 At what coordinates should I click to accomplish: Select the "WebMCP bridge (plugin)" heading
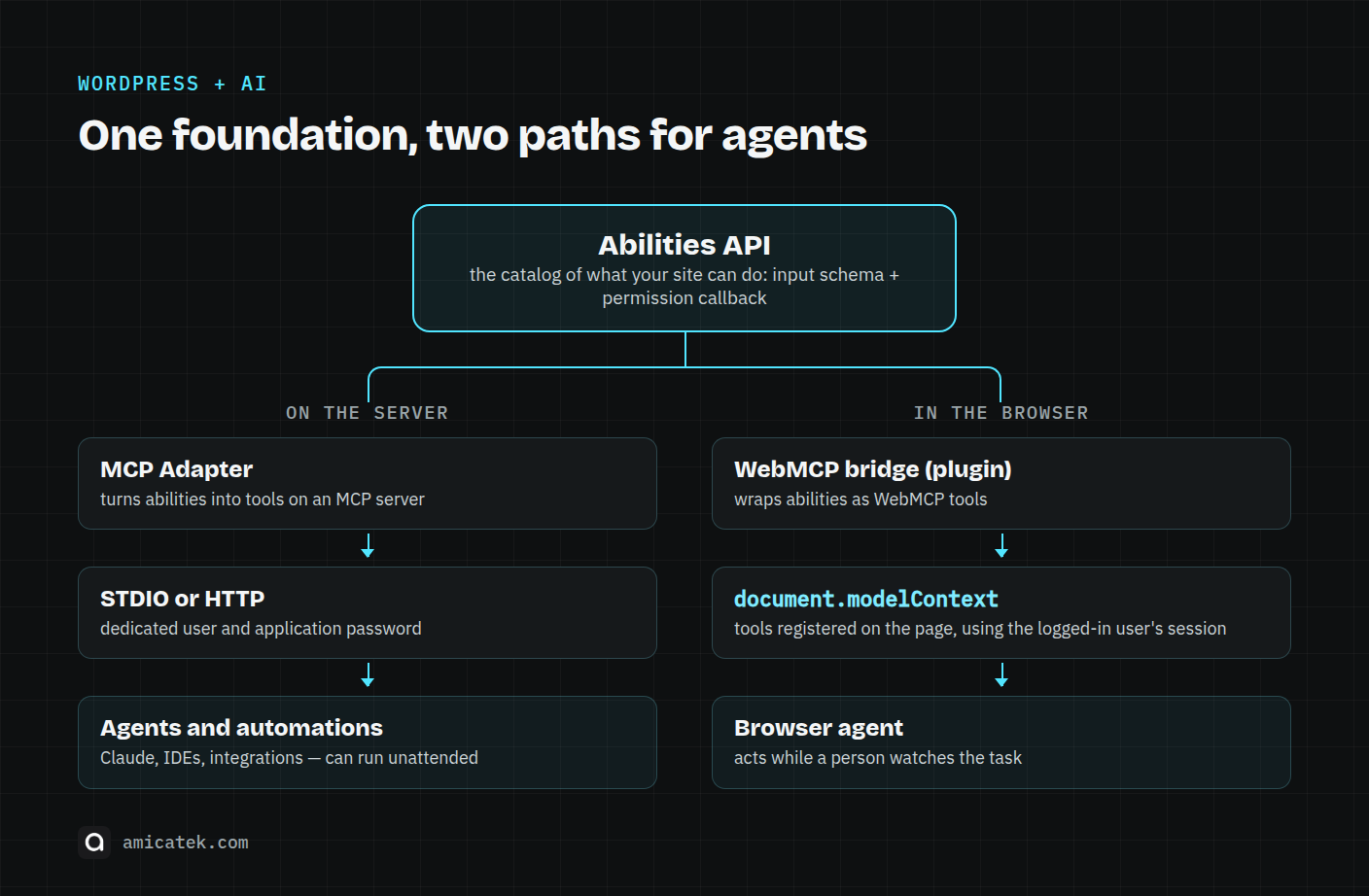click(872, 469)
